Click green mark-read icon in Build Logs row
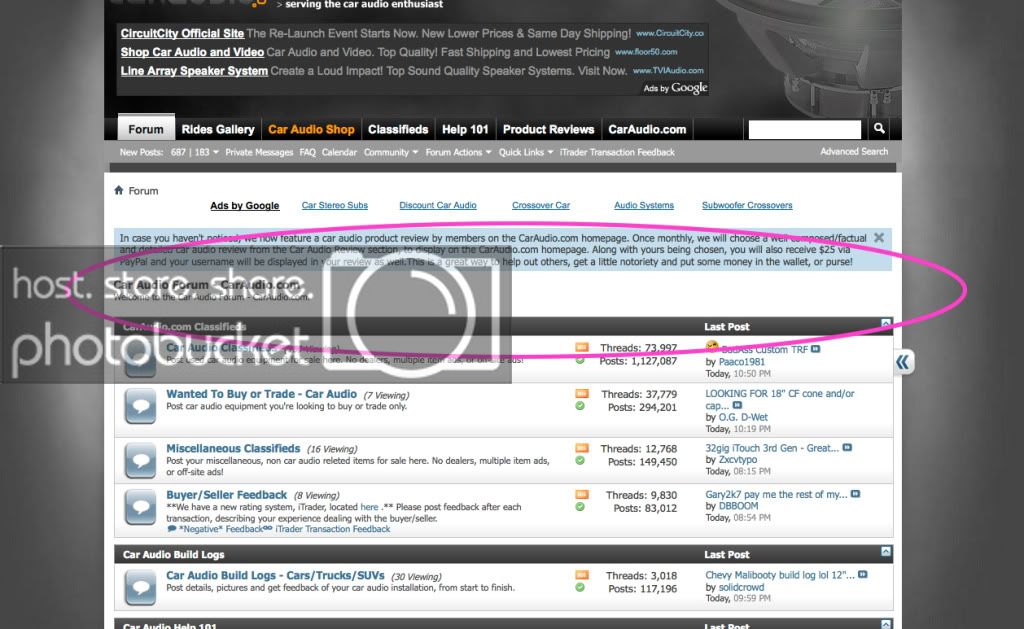The image size is (1024, 629). pyautogui.click(x=580, y=587)
